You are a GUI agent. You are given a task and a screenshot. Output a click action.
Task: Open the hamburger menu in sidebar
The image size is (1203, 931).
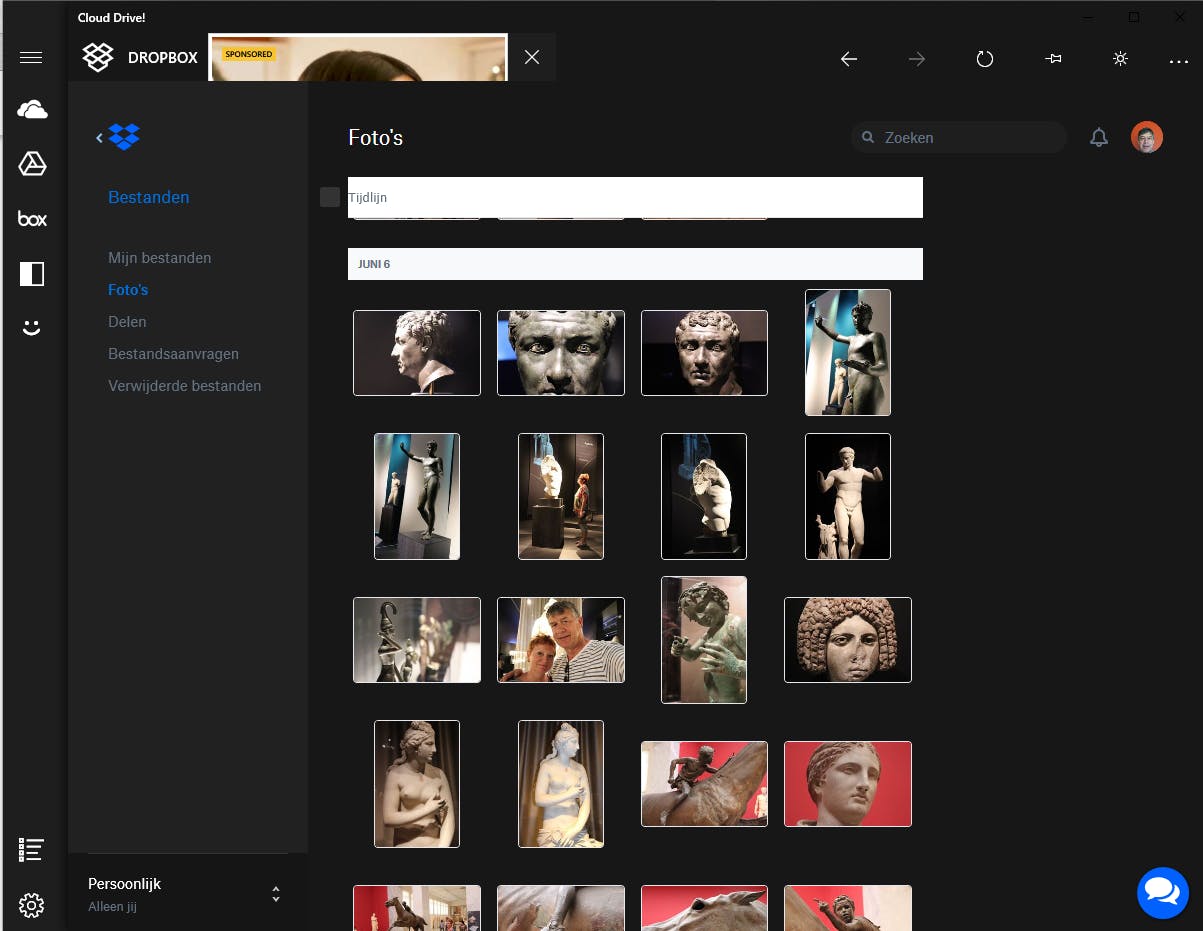[31, 58]
